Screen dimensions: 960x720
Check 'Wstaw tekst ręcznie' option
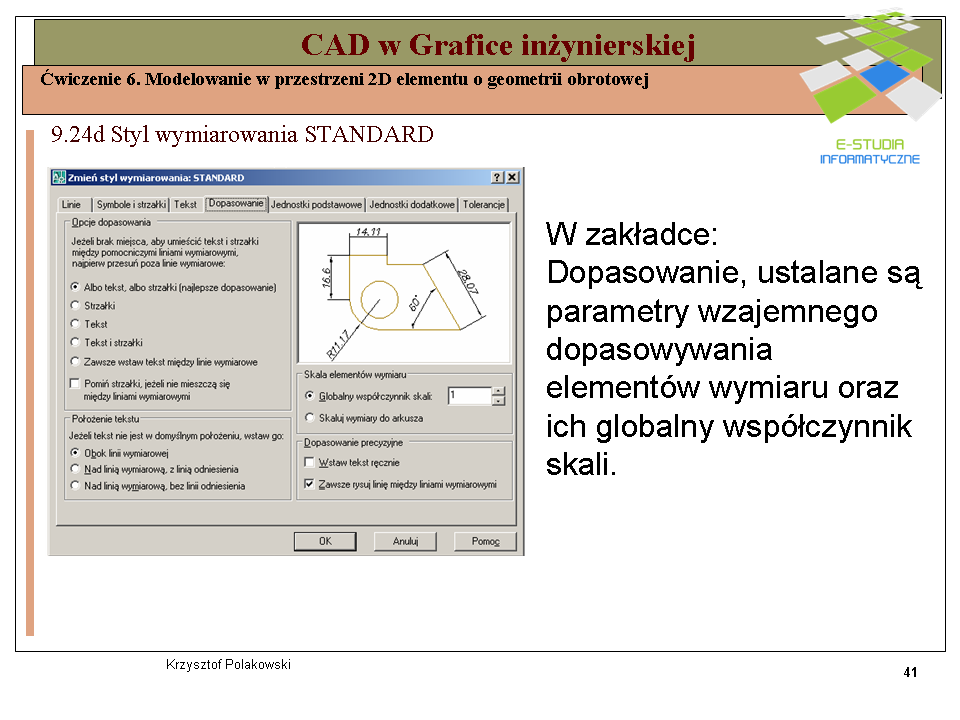[309, 463]
